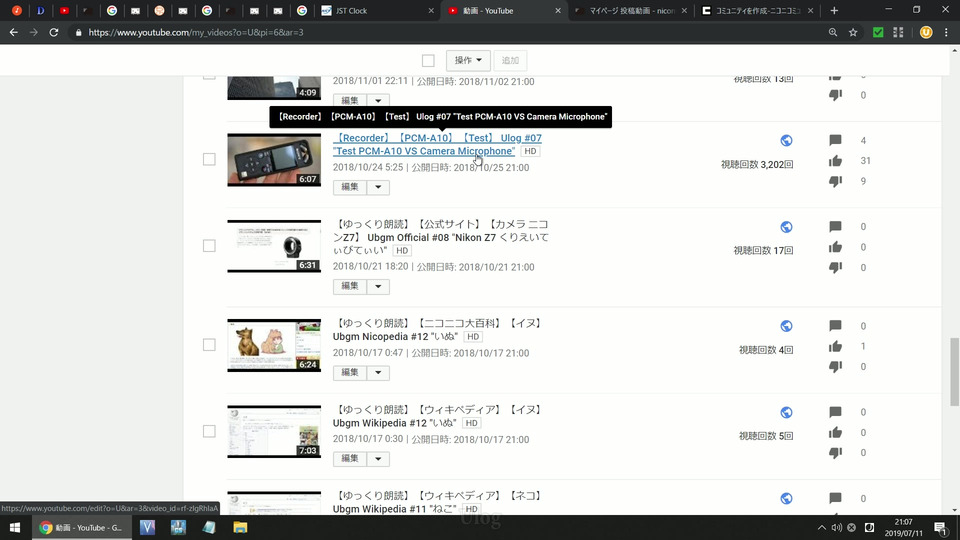The height and width of the screenshot is (540, 960).
Task: Open the volume icon in system tray
Action: 836,527
